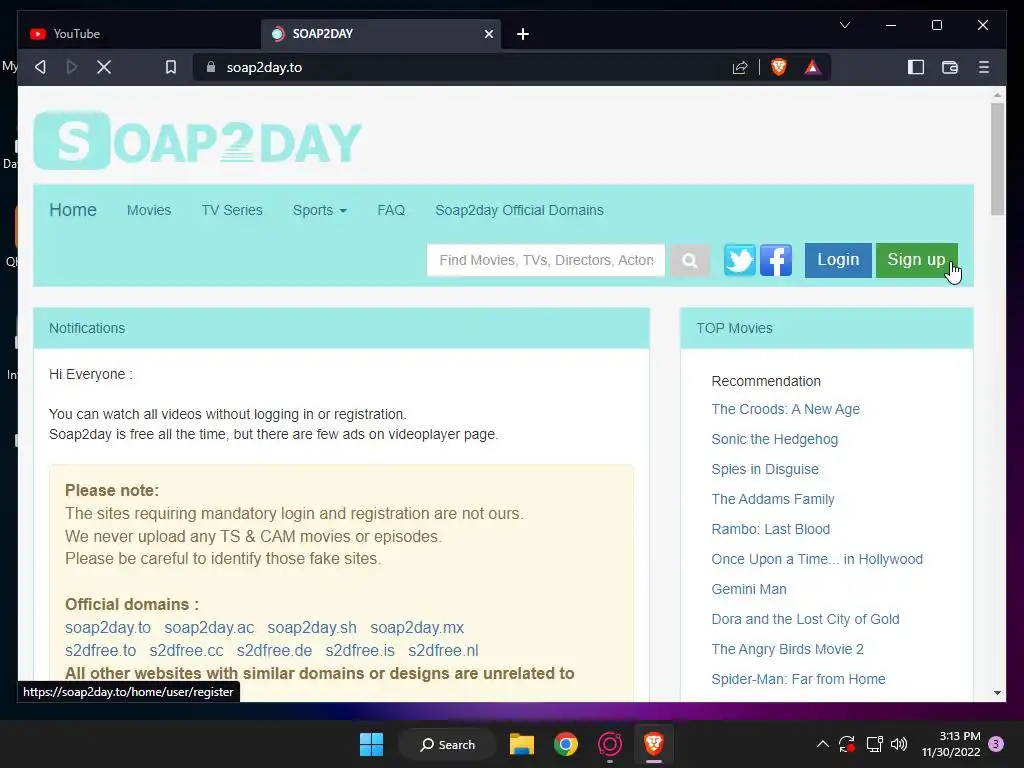This screenshot has height=768, width=1024.
Task: Open s2dfree.nl domain link
Action: [443, 650]
